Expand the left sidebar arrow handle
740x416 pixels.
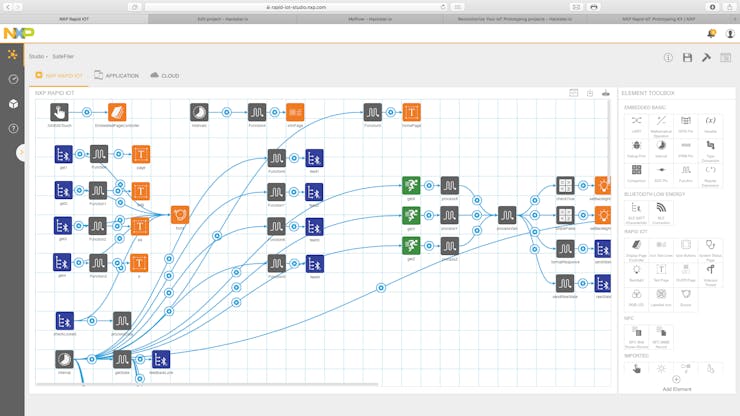click(x=21, y=152)
